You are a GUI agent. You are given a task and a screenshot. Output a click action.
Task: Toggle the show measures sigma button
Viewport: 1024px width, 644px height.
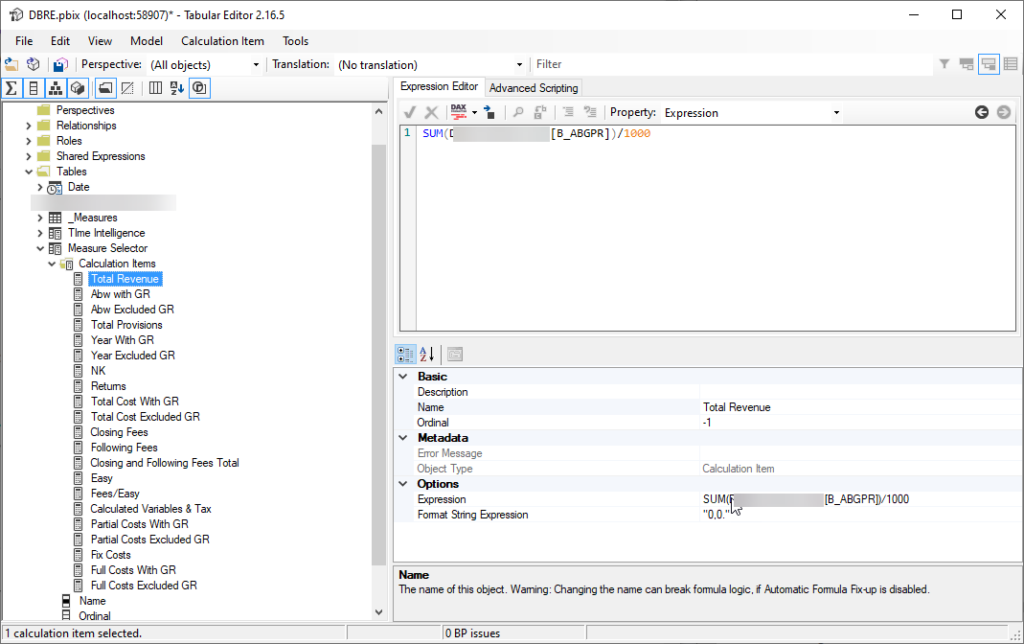pyautogui.click(x=12, y=88)
